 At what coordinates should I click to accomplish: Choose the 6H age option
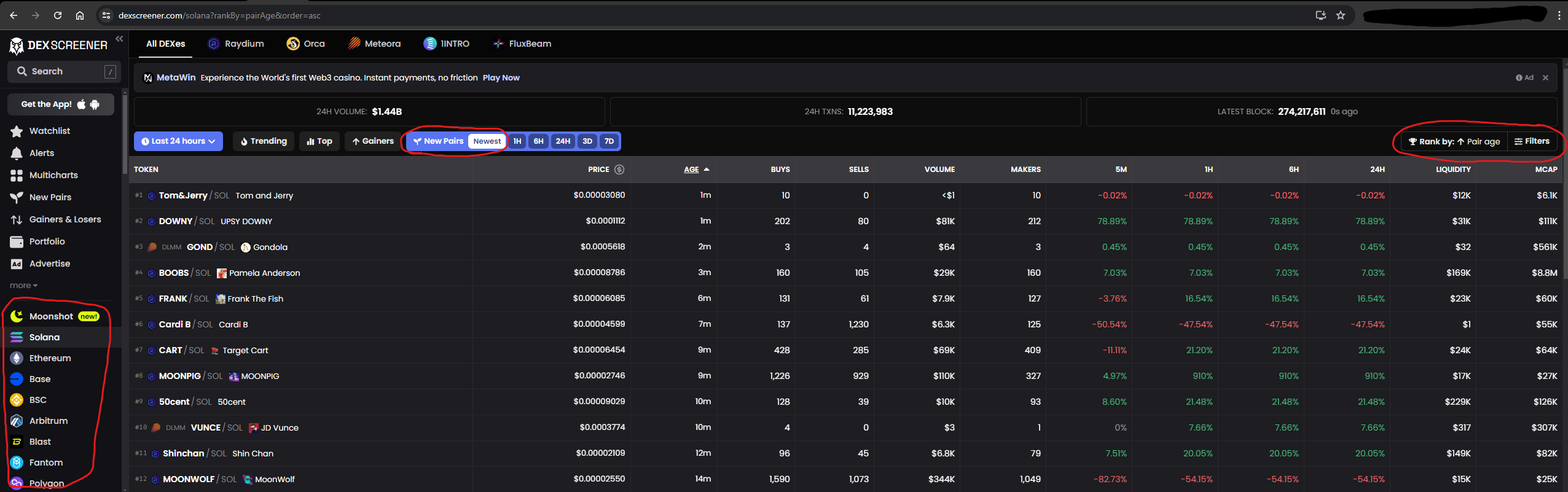pos(538,141)
